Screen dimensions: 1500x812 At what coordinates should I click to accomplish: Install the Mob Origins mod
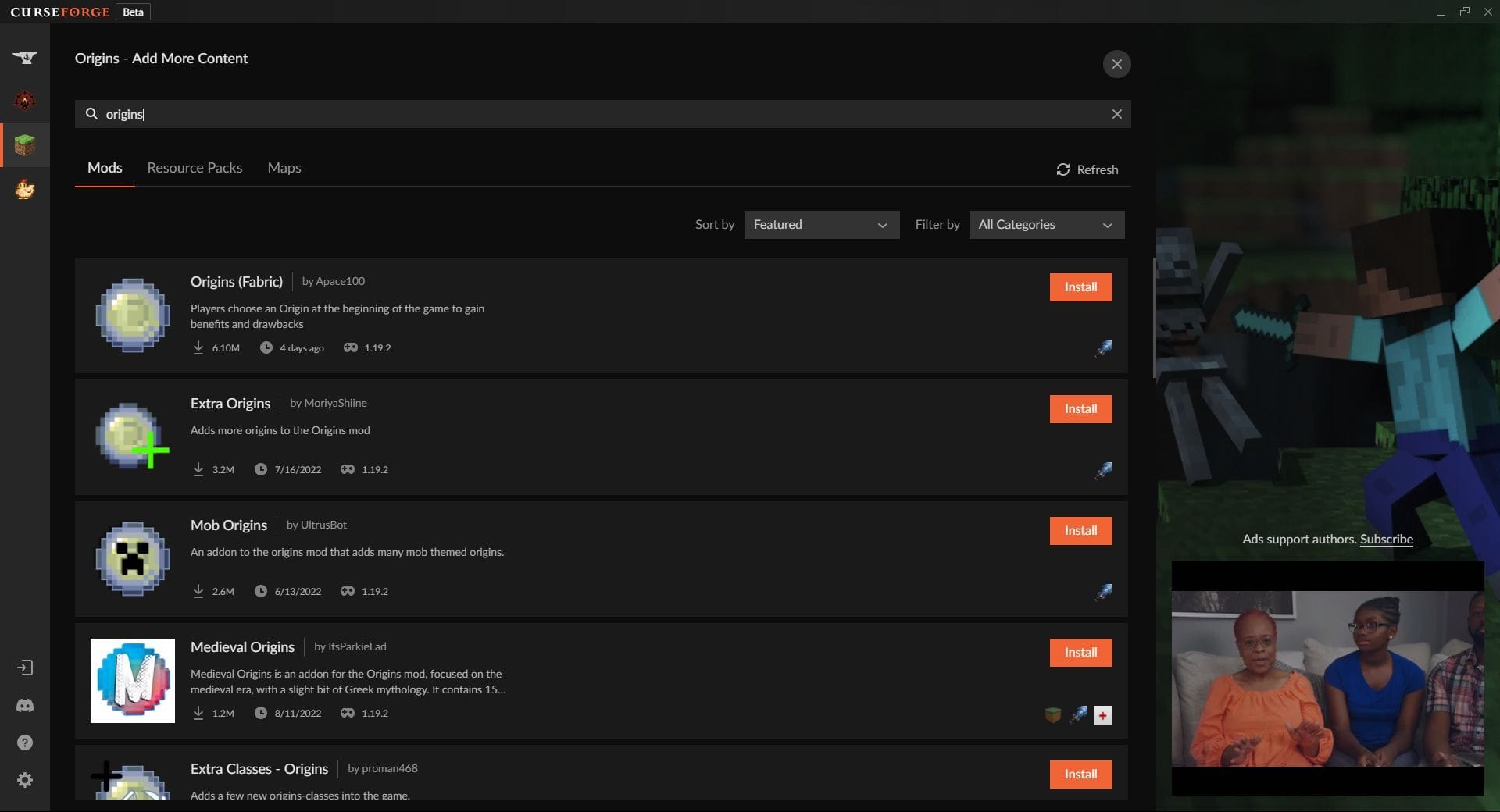click(1080, 531)
